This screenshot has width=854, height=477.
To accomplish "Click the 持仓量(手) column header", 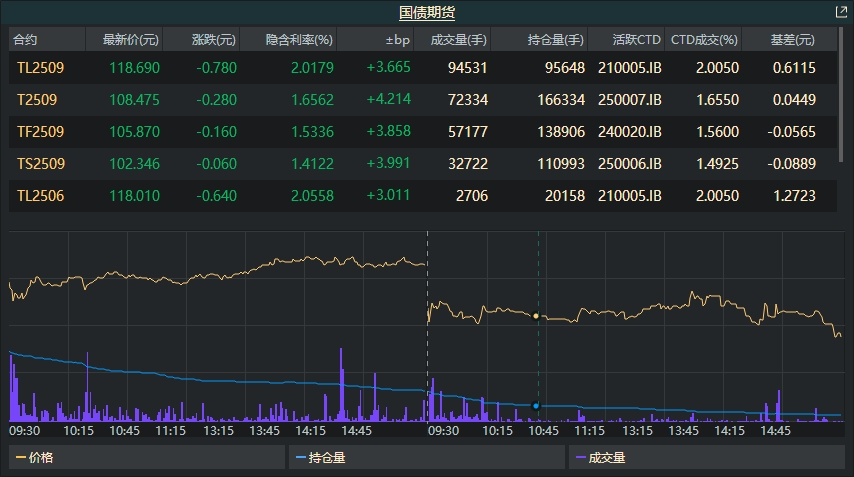I will pos(555,40).
